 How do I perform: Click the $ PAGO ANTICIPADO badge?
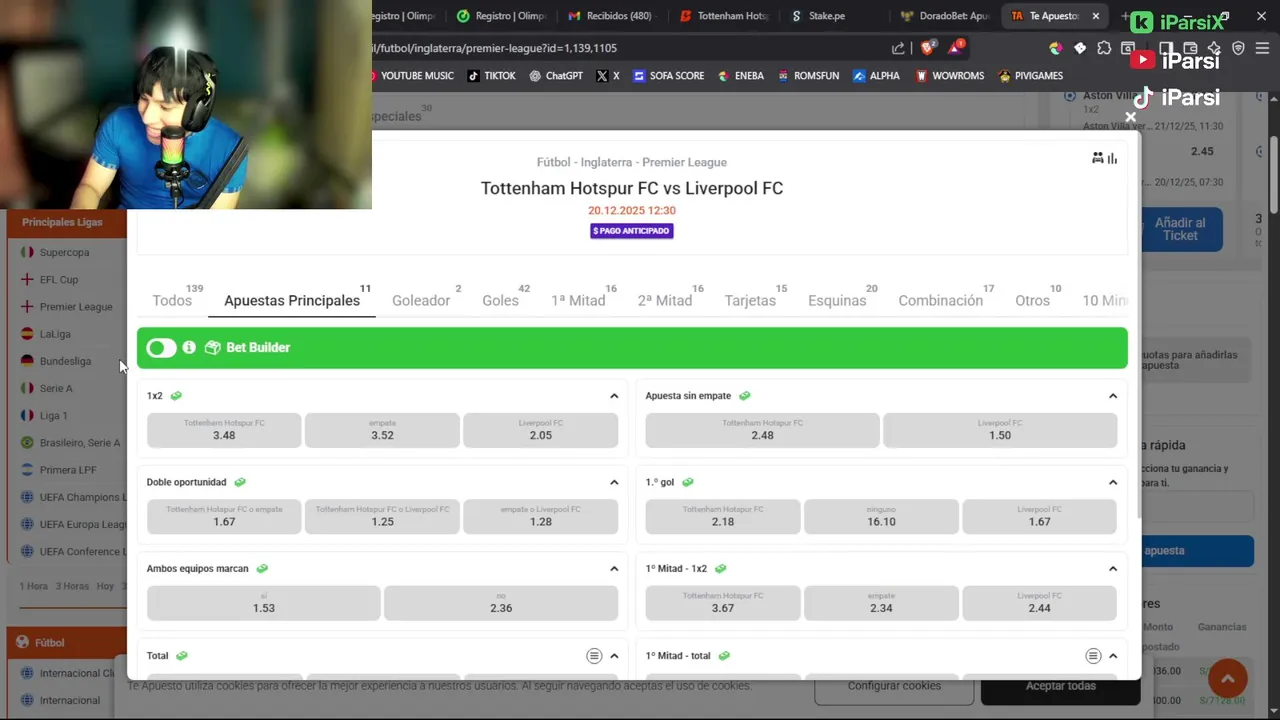click(631, 231)
